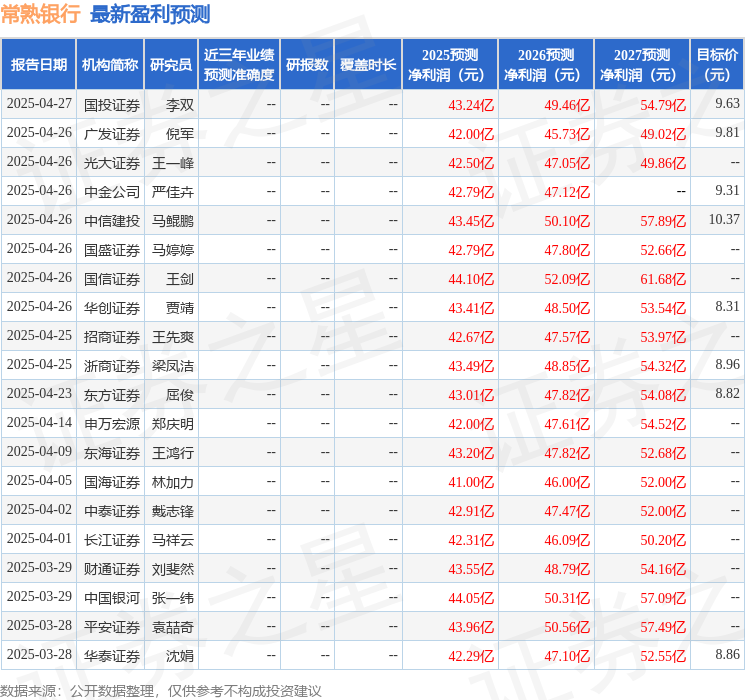
Task: Select the 华泰证券 institution cell
Action: tap(112, 656)
